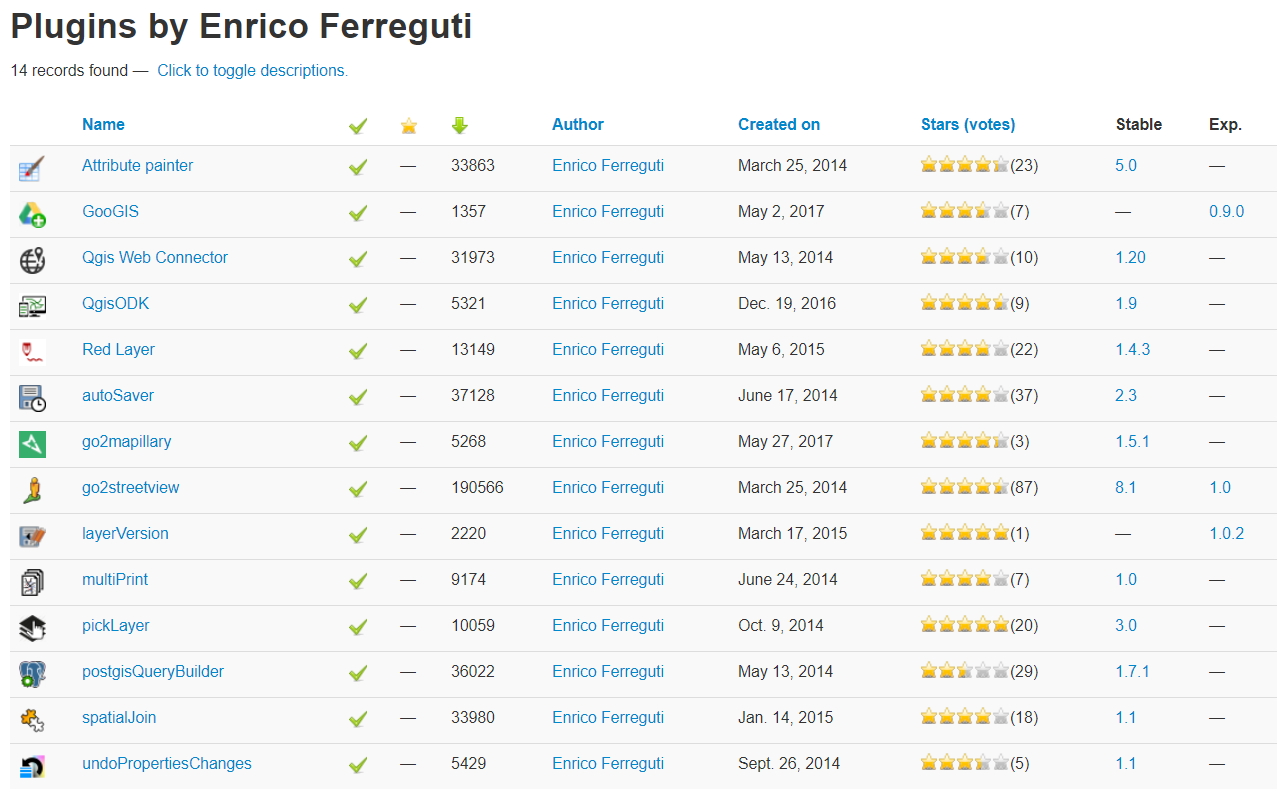This screenshot has width=1284, height=798.
Task: Sort by approved checkmark column header
Action: coord(358,126)
